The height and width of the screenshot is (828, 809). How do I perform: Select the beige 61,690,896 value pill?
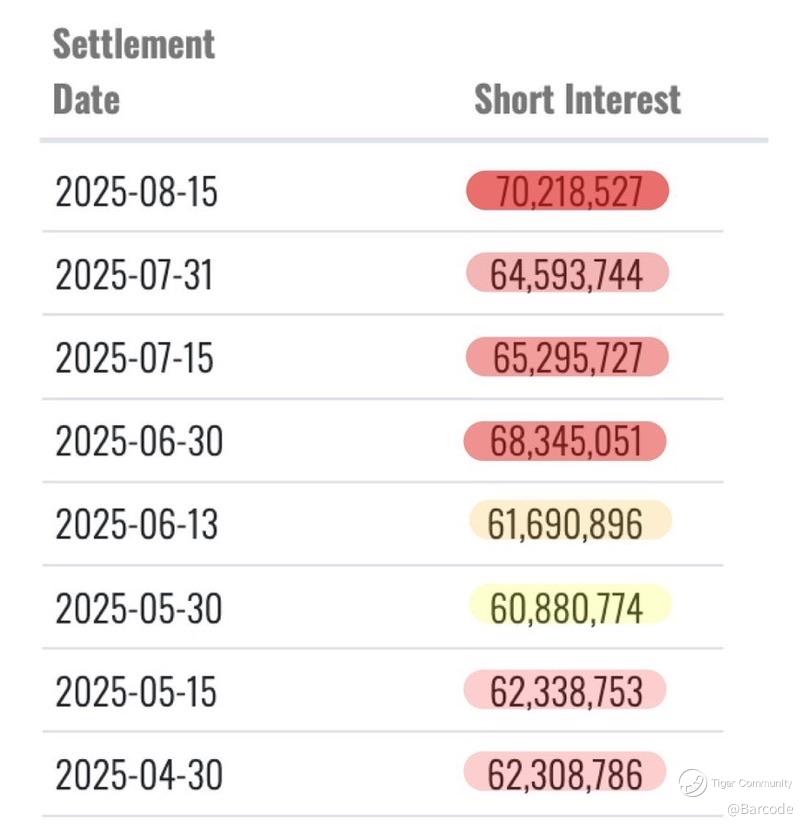570,522
